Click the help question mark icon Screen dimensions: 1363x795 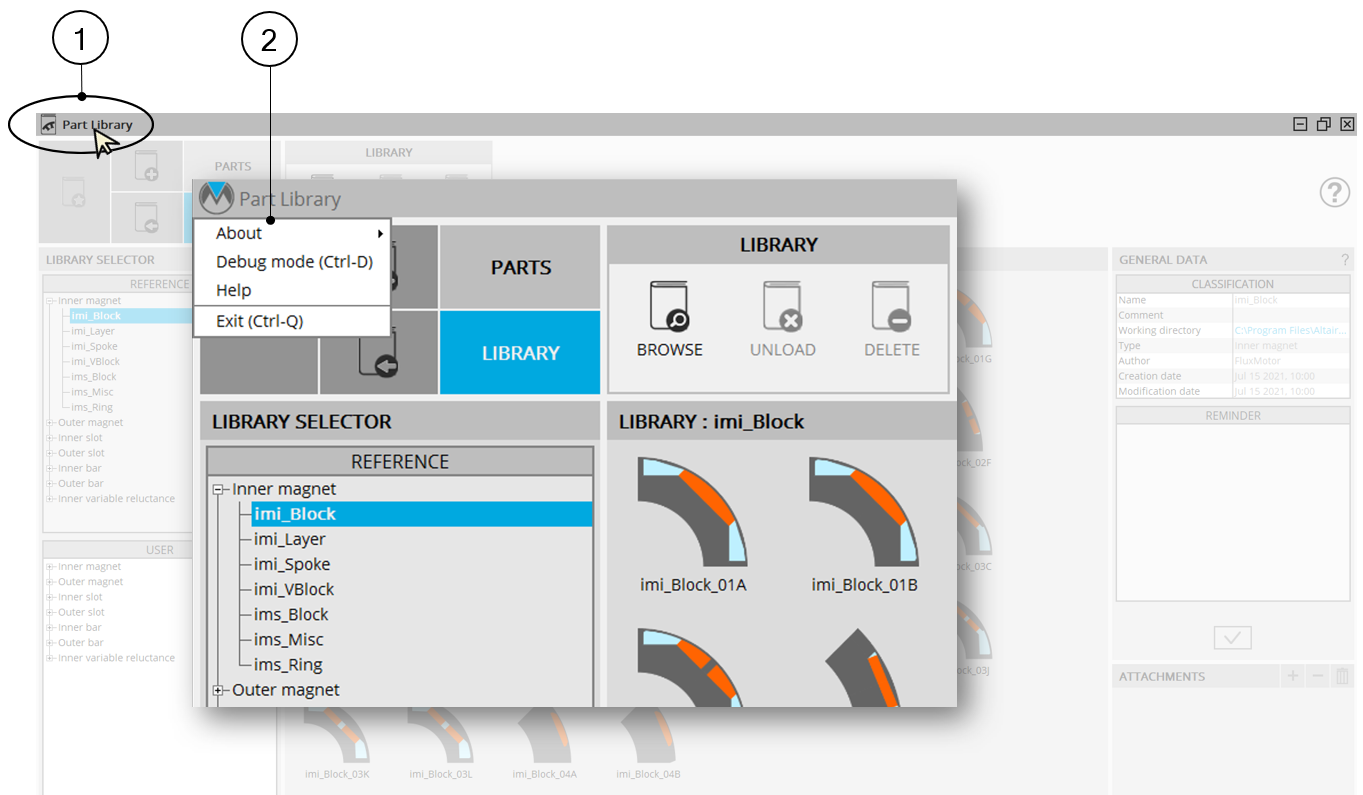(x=1334, y=192)
